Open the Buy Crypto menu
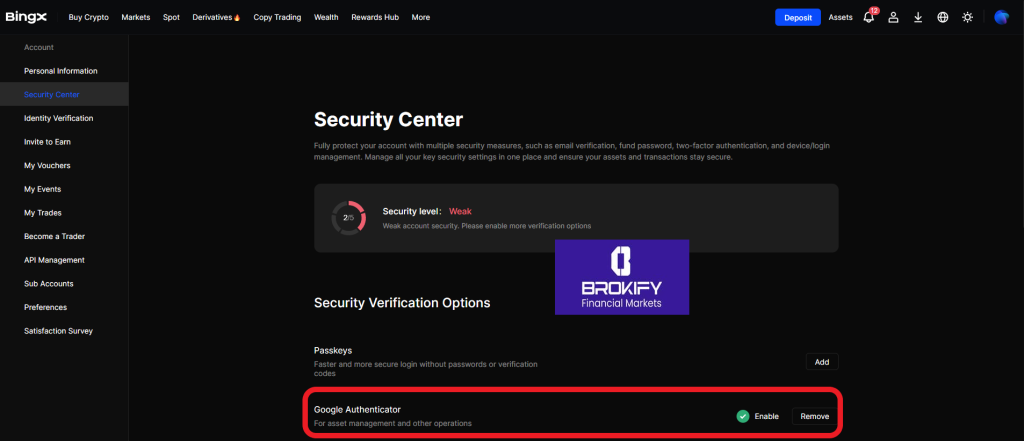Viewport: 1024px width, 441px height. 89,18
